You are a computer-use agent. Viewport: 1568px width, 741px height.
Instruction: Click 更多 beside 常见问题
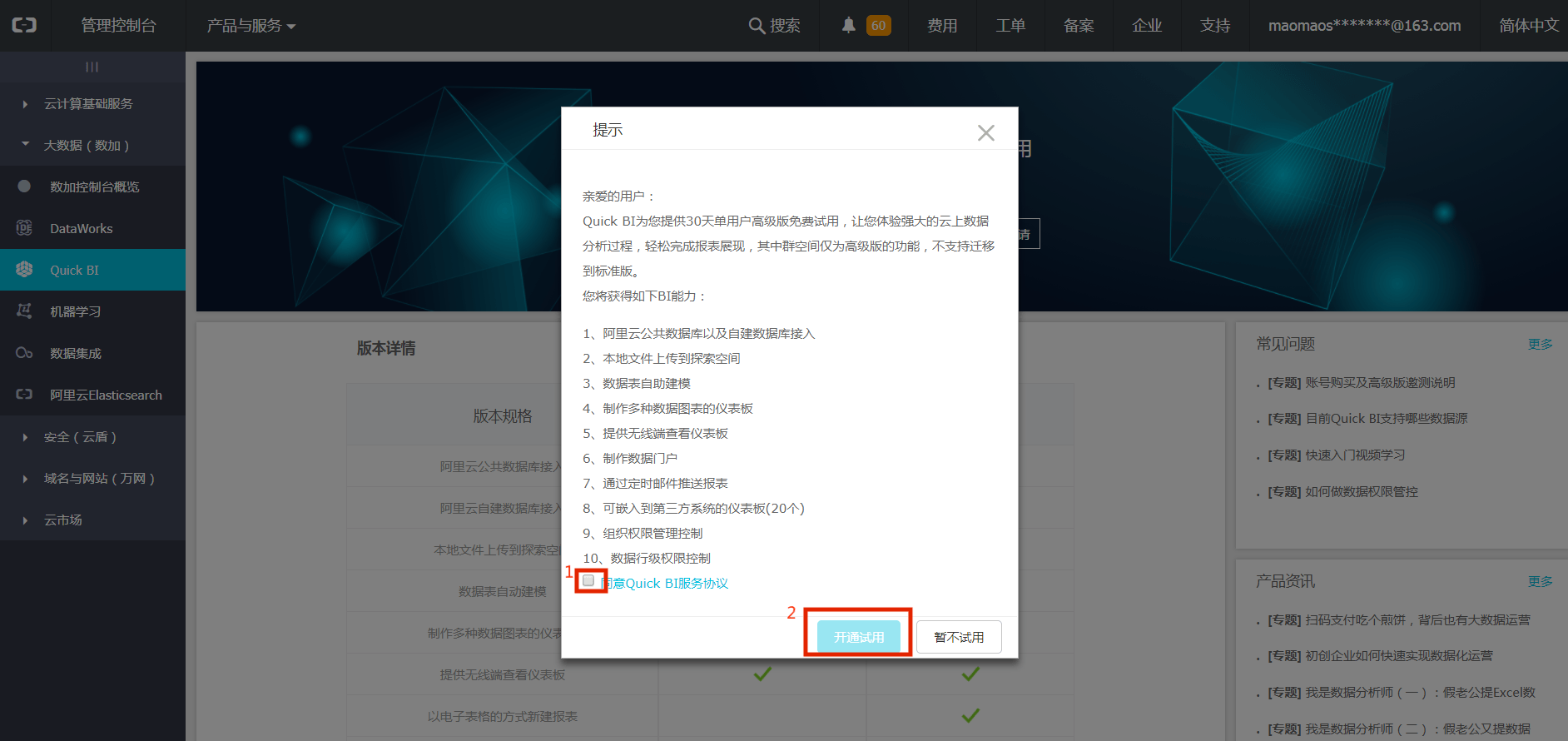pyautogui.click(x=1540, y=344)
